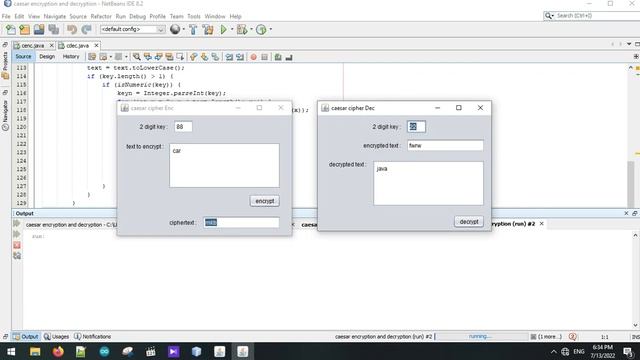Screen dimensions: 640x360
Task: Open the Tools menu
Action: click(x=194, y=16)
